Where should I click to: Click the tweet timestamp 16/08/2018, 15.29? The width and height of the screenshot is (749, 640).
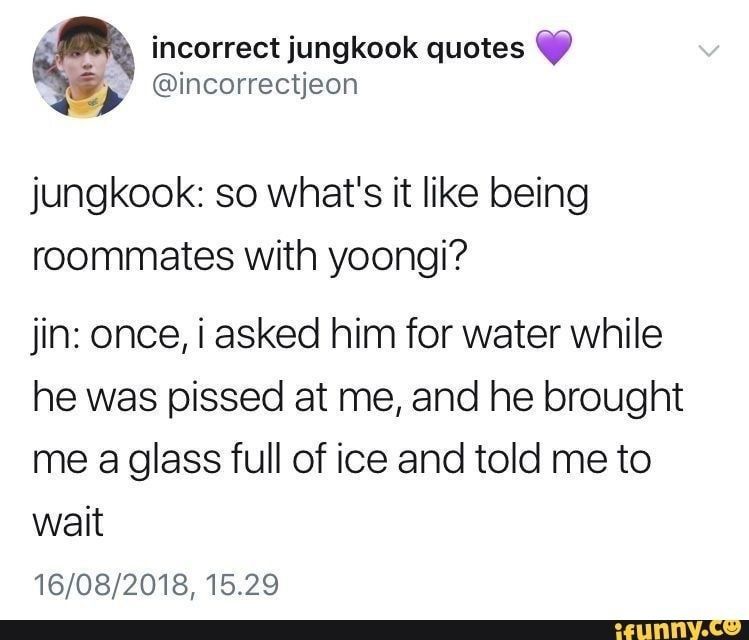pyautogui.click(x=156, y=585)
